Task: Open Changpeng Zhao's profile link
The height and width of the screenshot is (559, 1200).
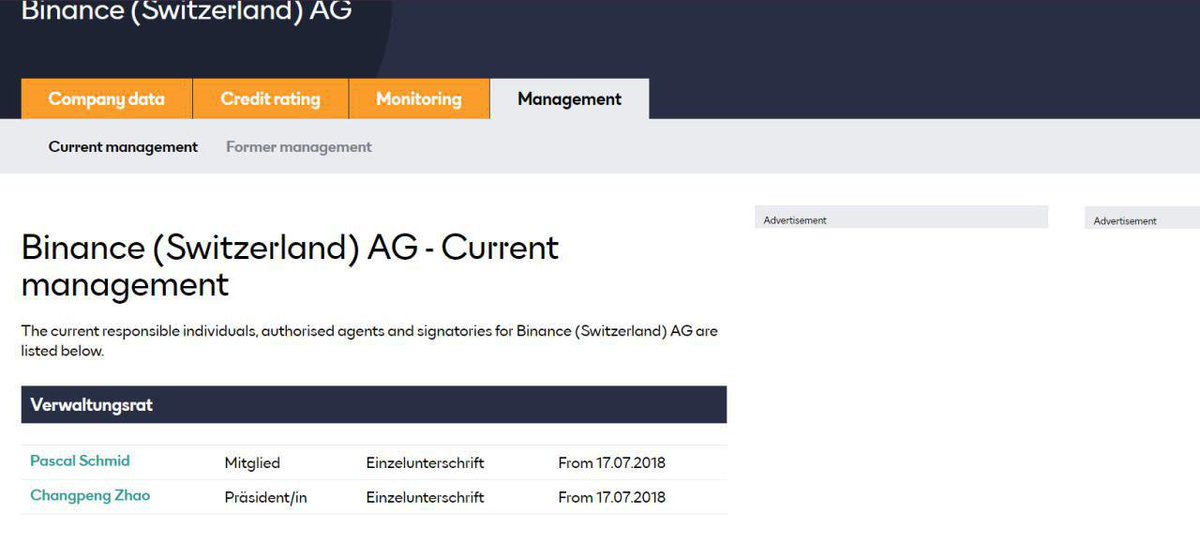Action: pyautogui.click(x=90, y=496)
